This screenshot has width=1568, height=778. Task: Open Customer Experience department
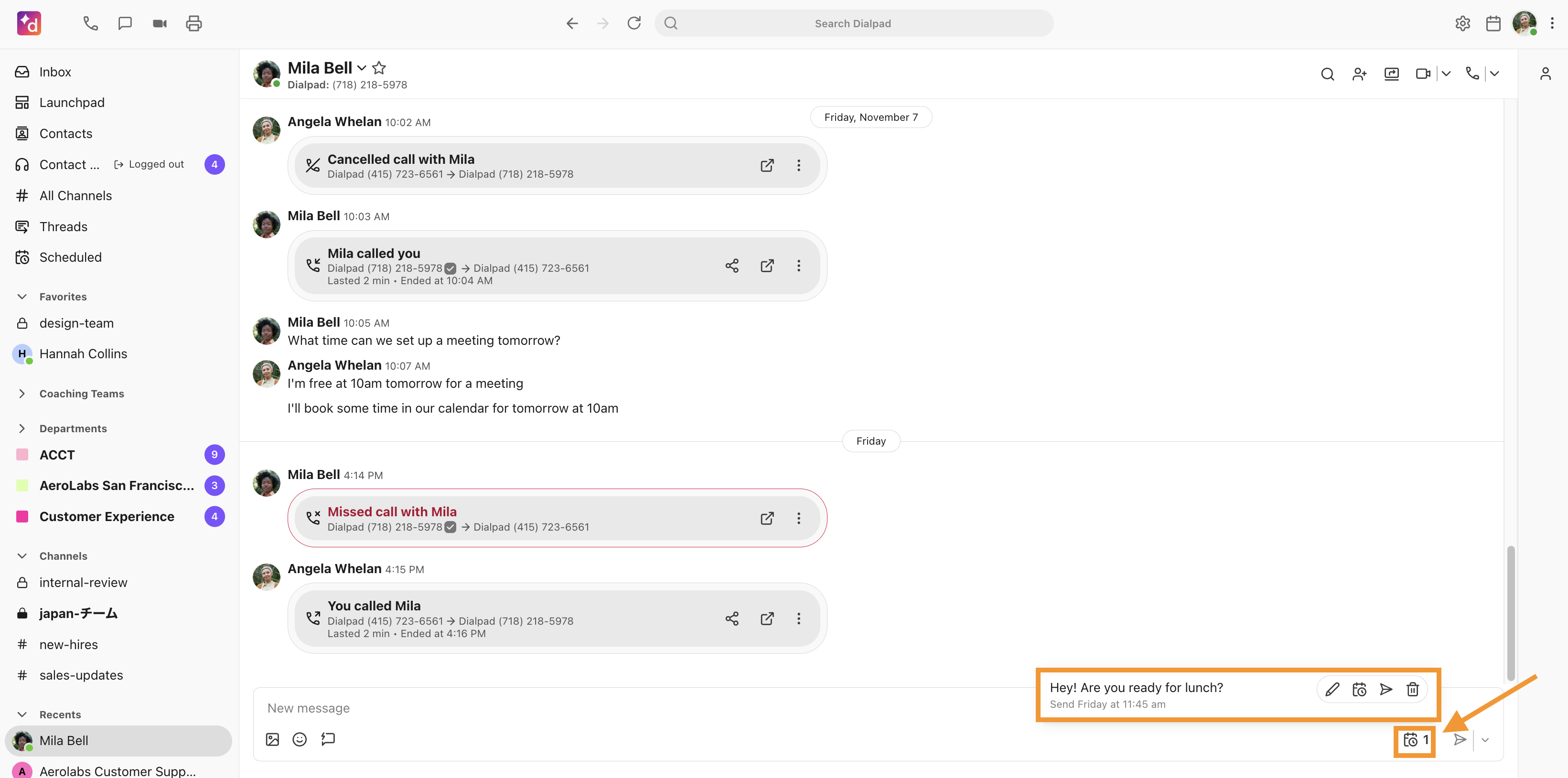coord(118,517)
